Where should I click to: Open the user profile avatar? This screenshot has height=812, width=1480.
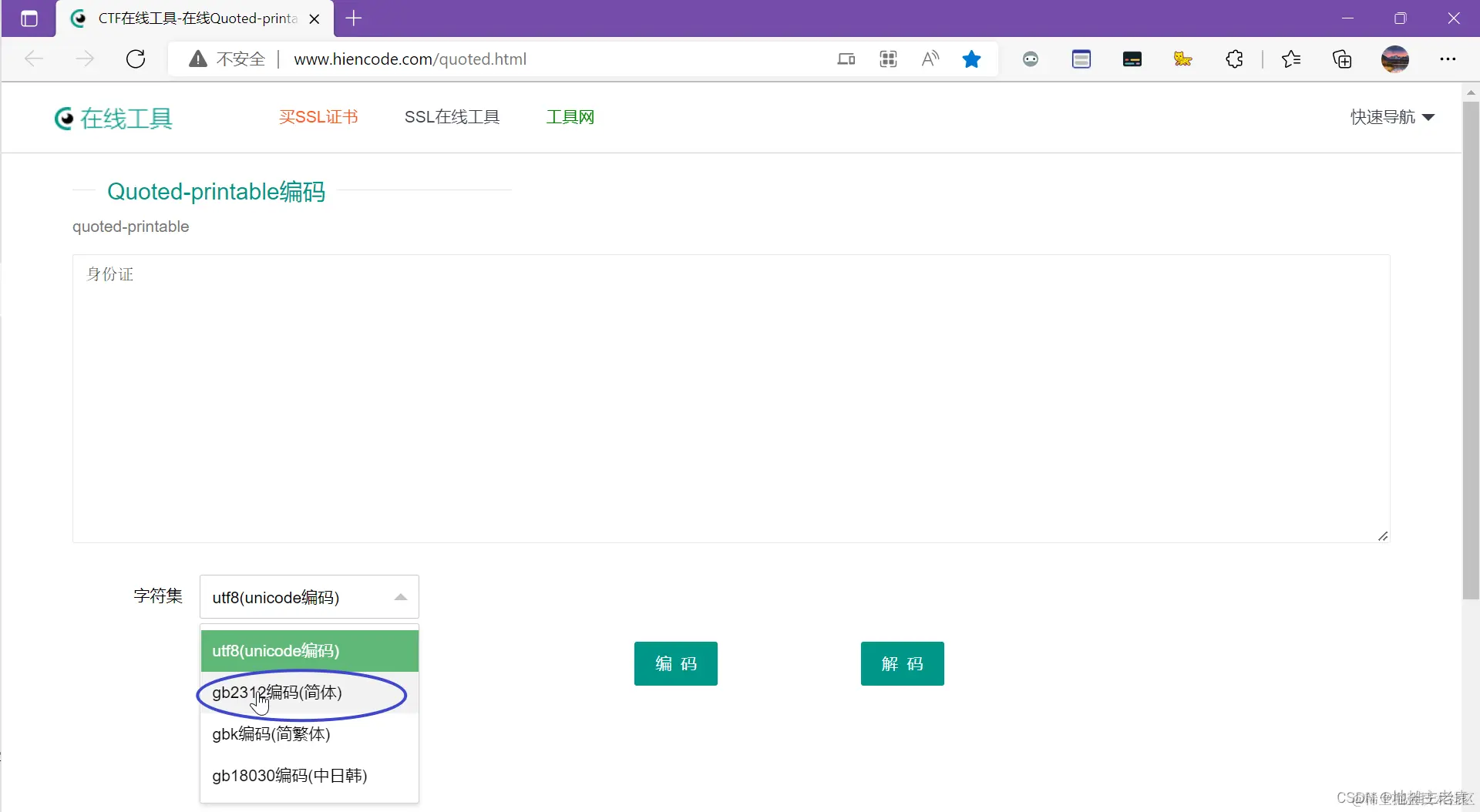coord(1395,59)
